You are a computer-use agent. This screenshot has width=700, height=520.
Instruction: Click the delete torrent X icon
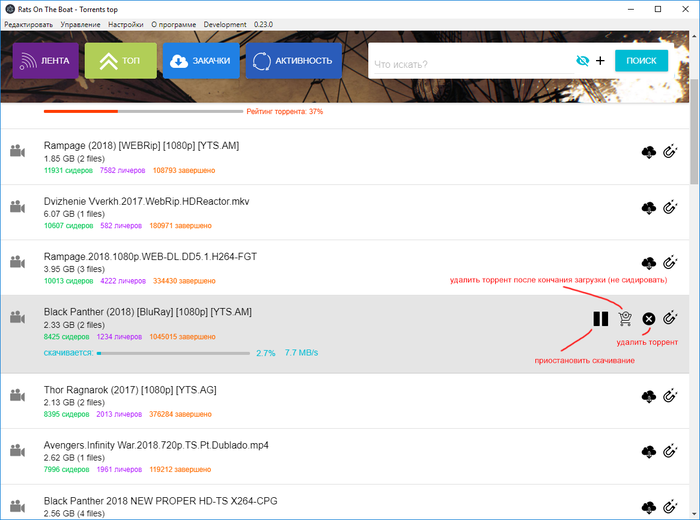tap(648, 319)
